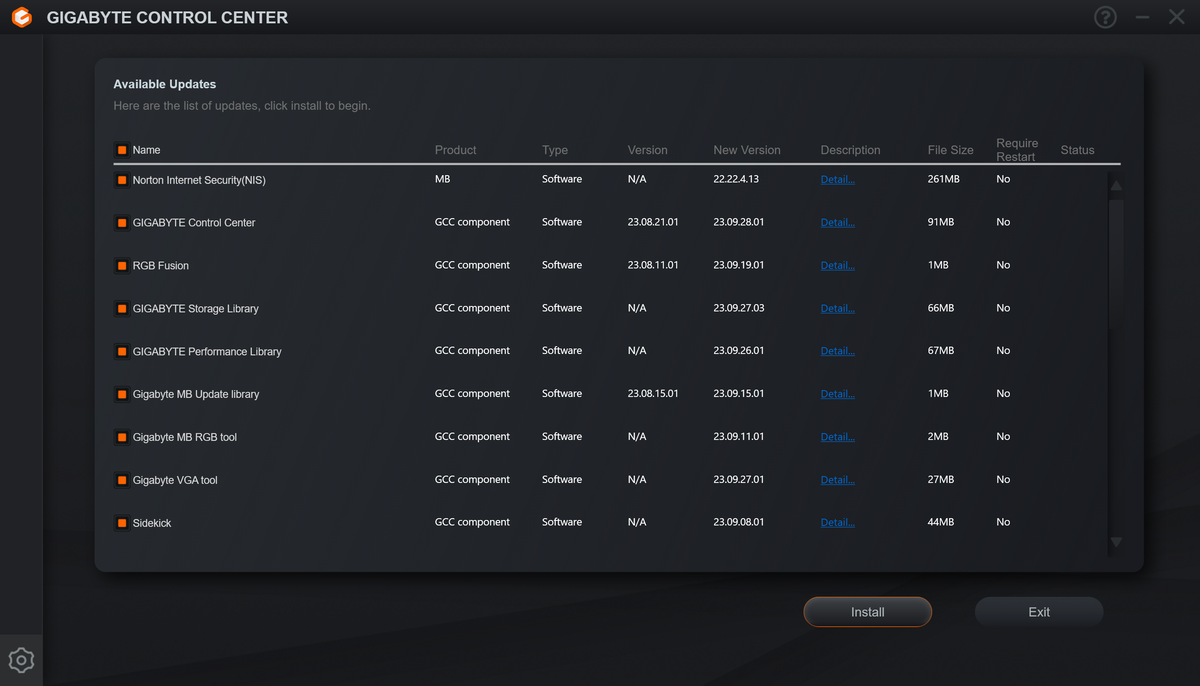Viewport: 1200px width, 686px height.
Task: Open the help question mark icon
Action: [x=1105, y=17]
